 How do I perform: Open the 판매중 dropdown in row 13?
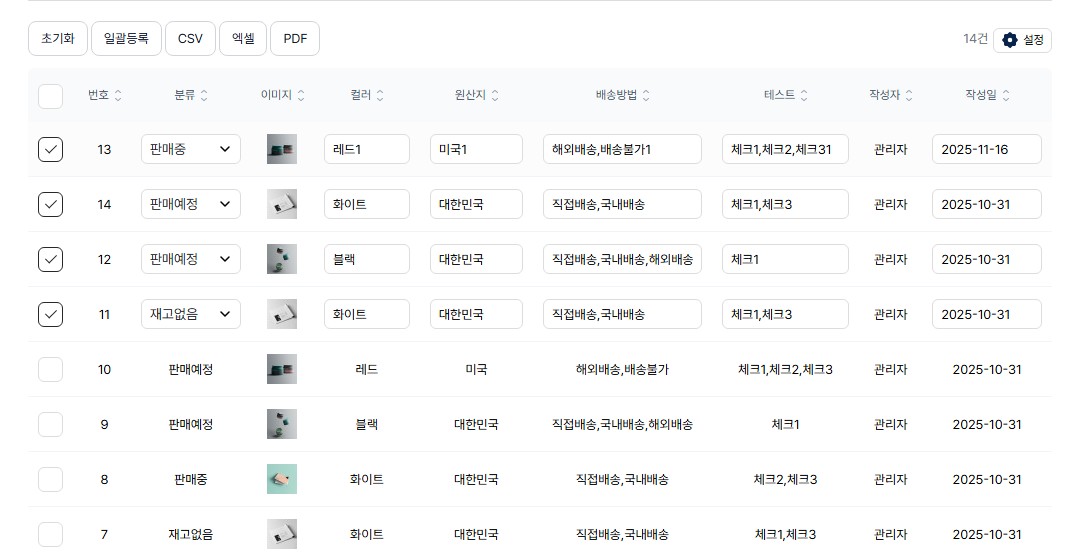click(190, 150)
